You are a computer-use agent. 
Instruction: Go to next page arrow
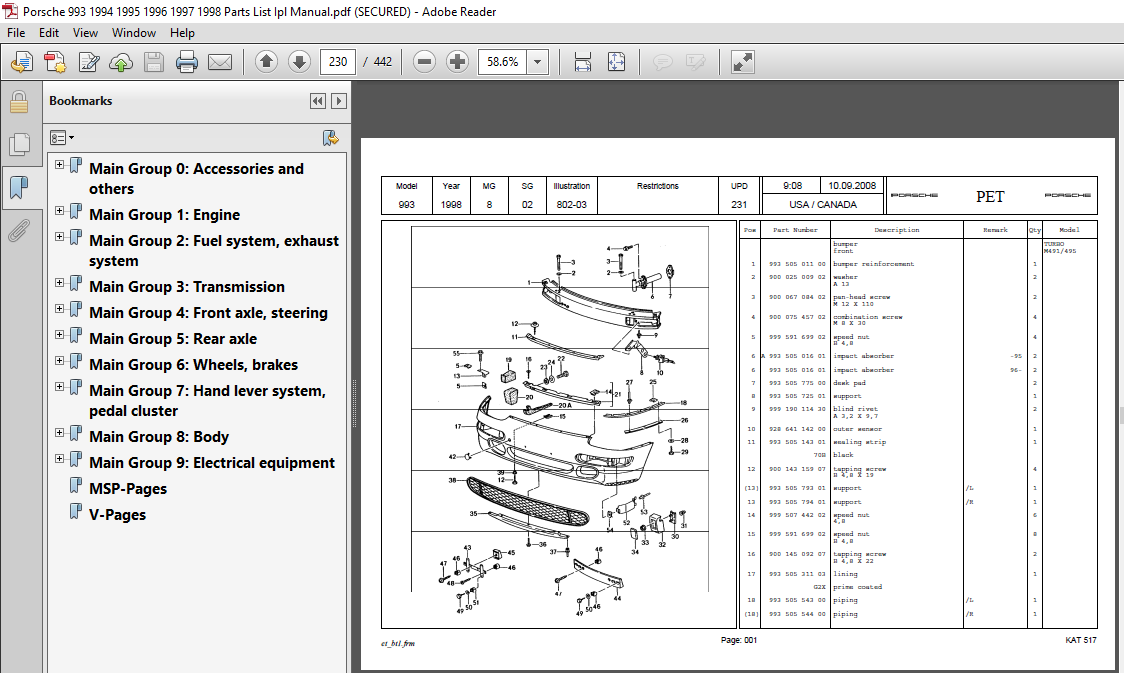299,62
